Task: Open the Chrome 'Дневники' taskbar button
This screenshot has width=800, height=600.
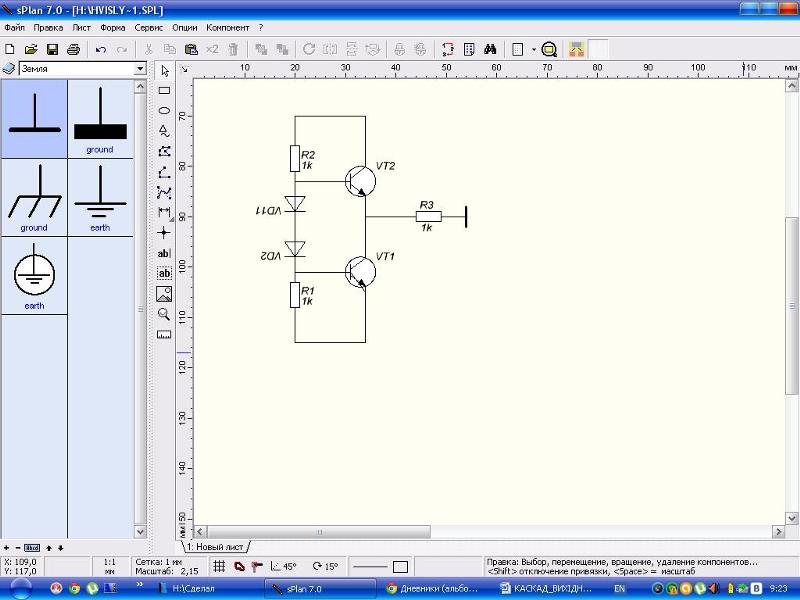Action: pyautogui.click(x=432, y=588)
